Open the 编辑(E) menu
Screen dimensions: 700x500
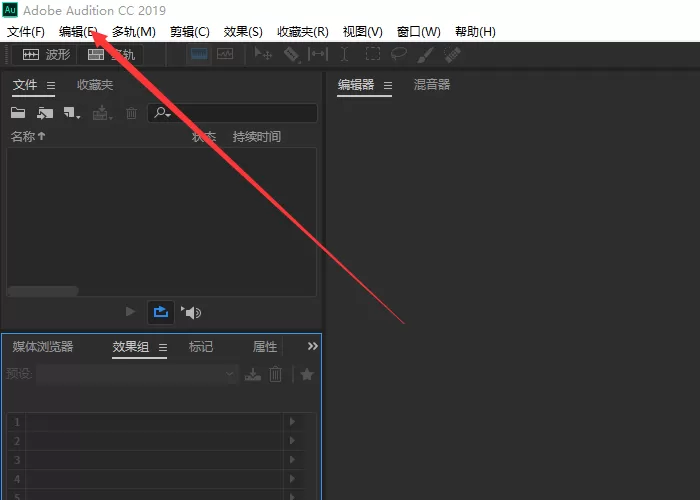click(x=78, y=32)
